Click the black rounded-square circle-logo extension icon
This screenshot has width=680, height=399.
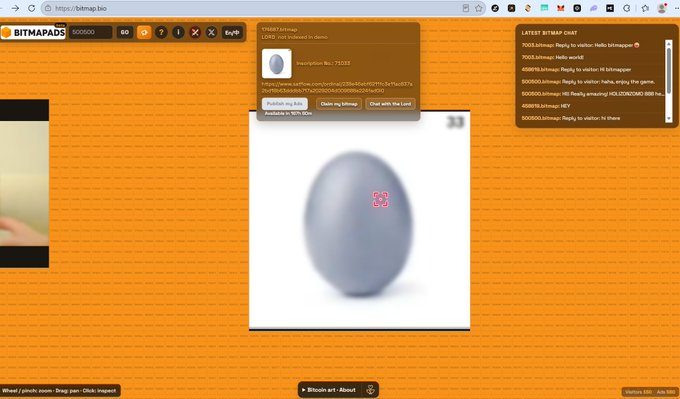pyautogui.click(x=577, y=8)
